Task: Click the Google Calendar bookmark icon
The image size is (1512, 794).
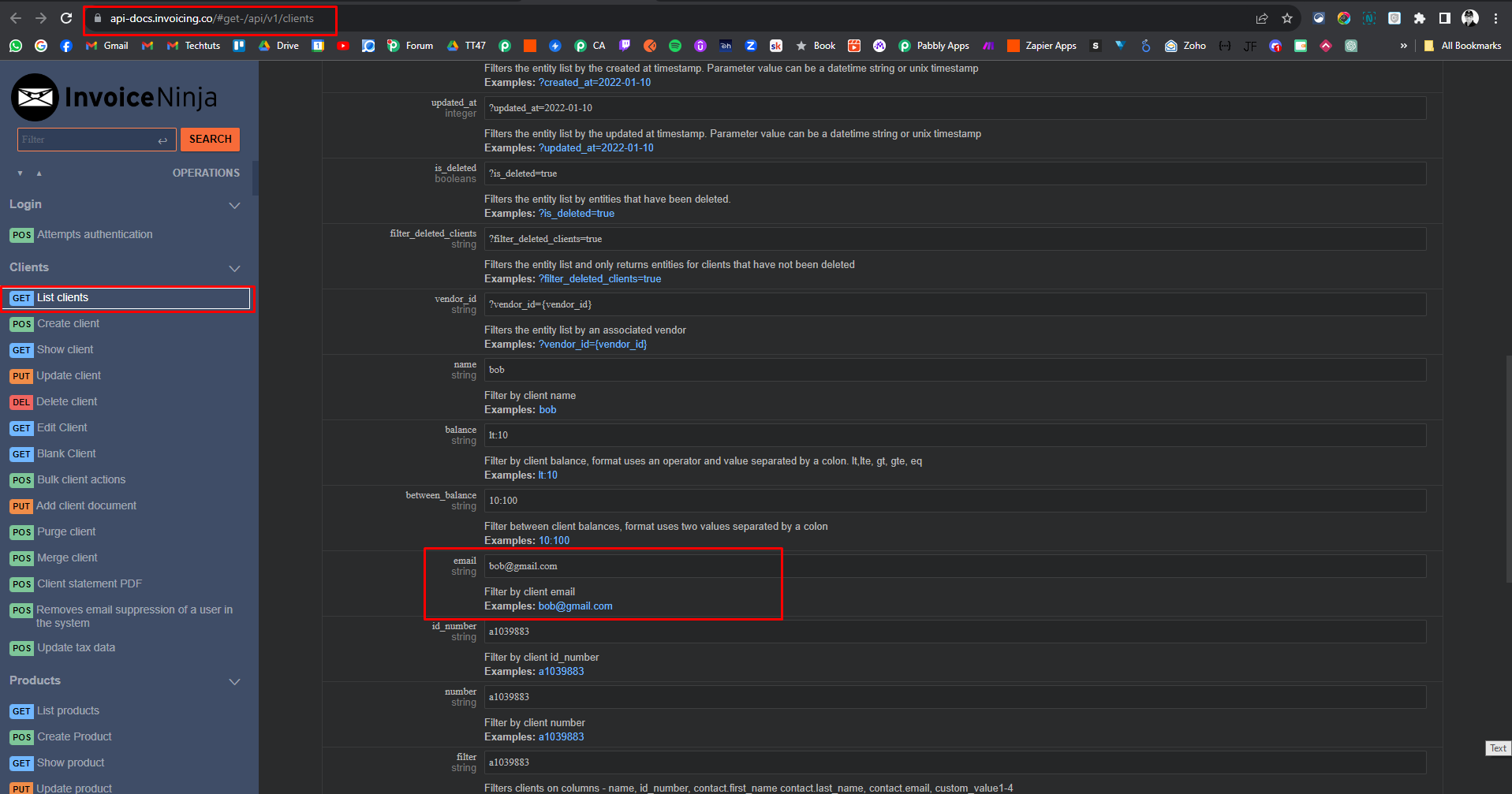Action: 318,46
